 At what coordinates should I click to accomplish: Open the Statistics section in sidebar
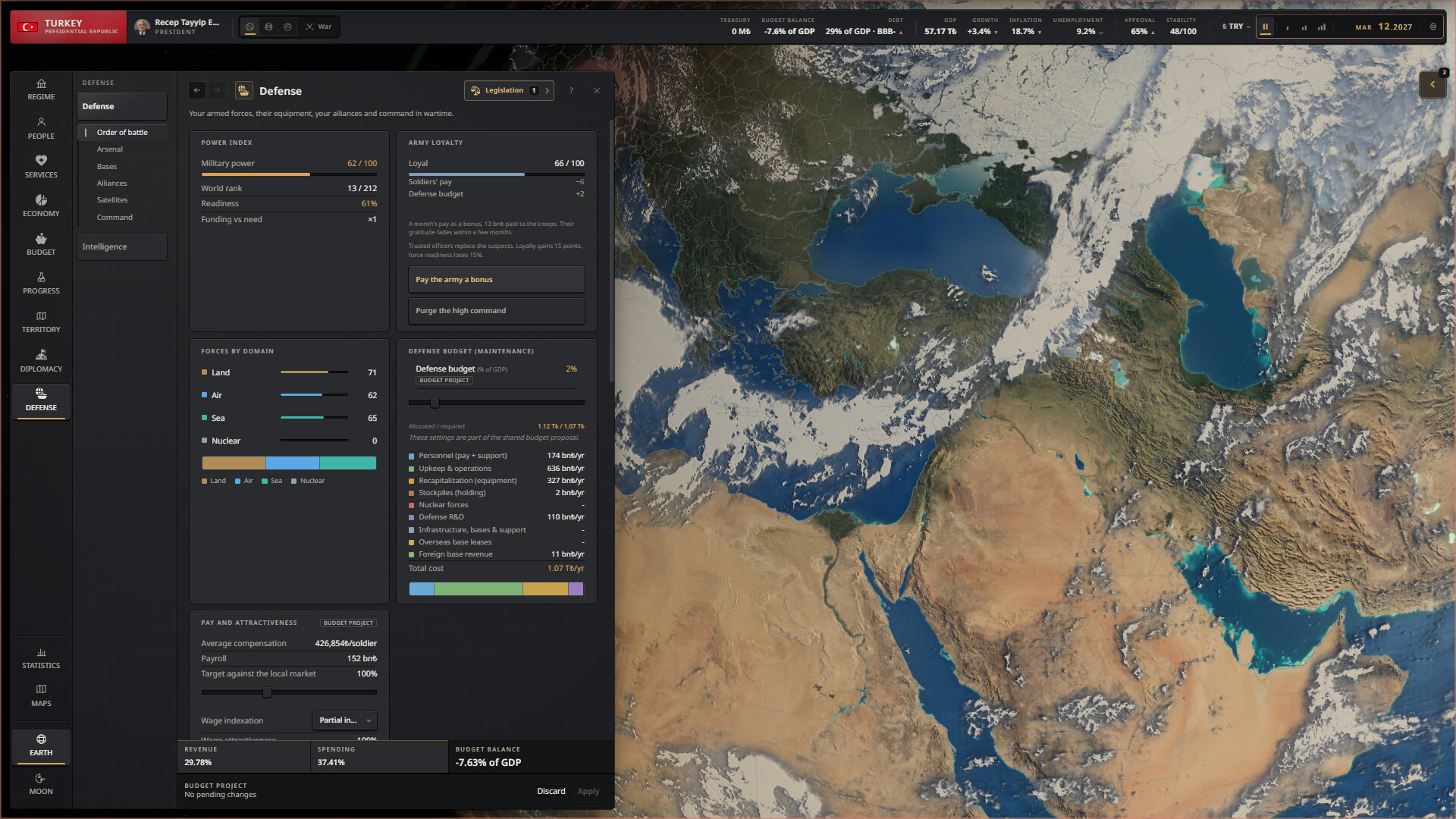click(x=41, y=657)
